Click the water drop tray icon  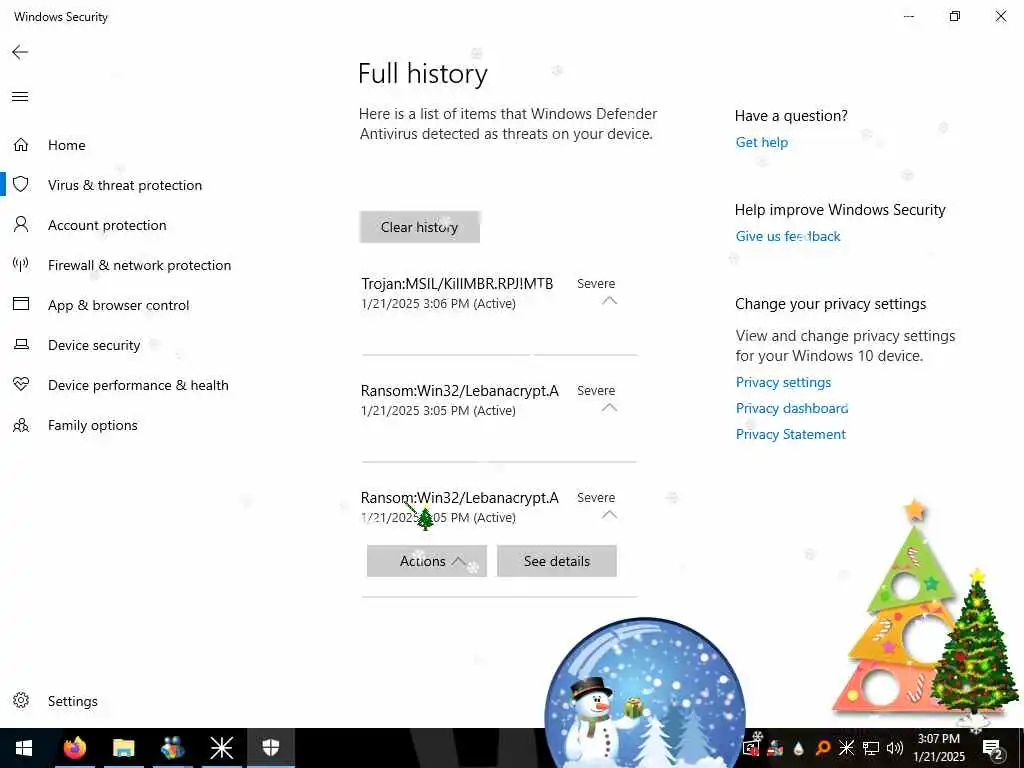point(798,748)
